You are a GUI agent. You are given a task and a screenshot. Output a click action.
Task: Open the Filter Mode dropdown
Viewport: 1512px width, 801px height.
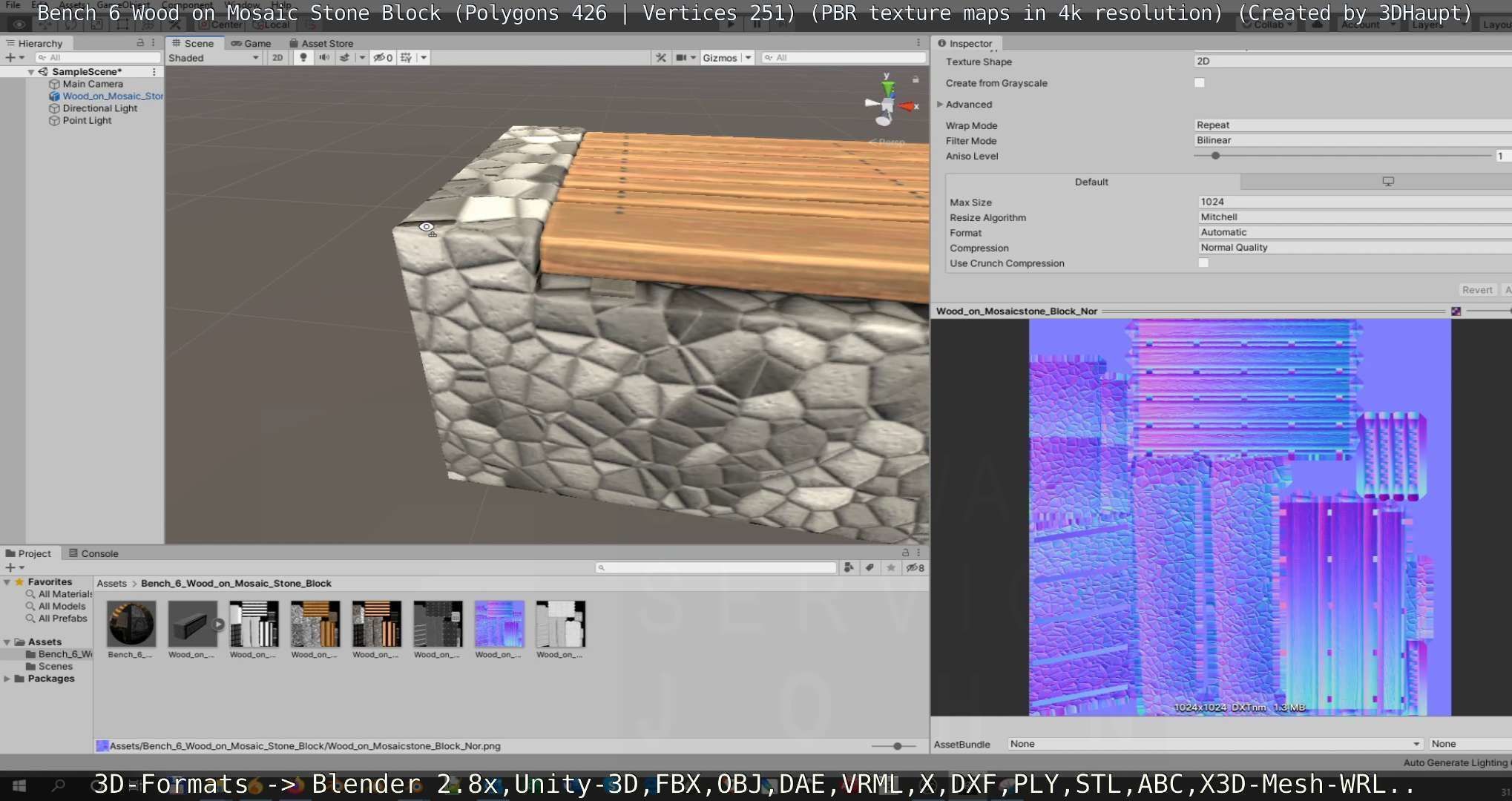(x=1352, y=140)
